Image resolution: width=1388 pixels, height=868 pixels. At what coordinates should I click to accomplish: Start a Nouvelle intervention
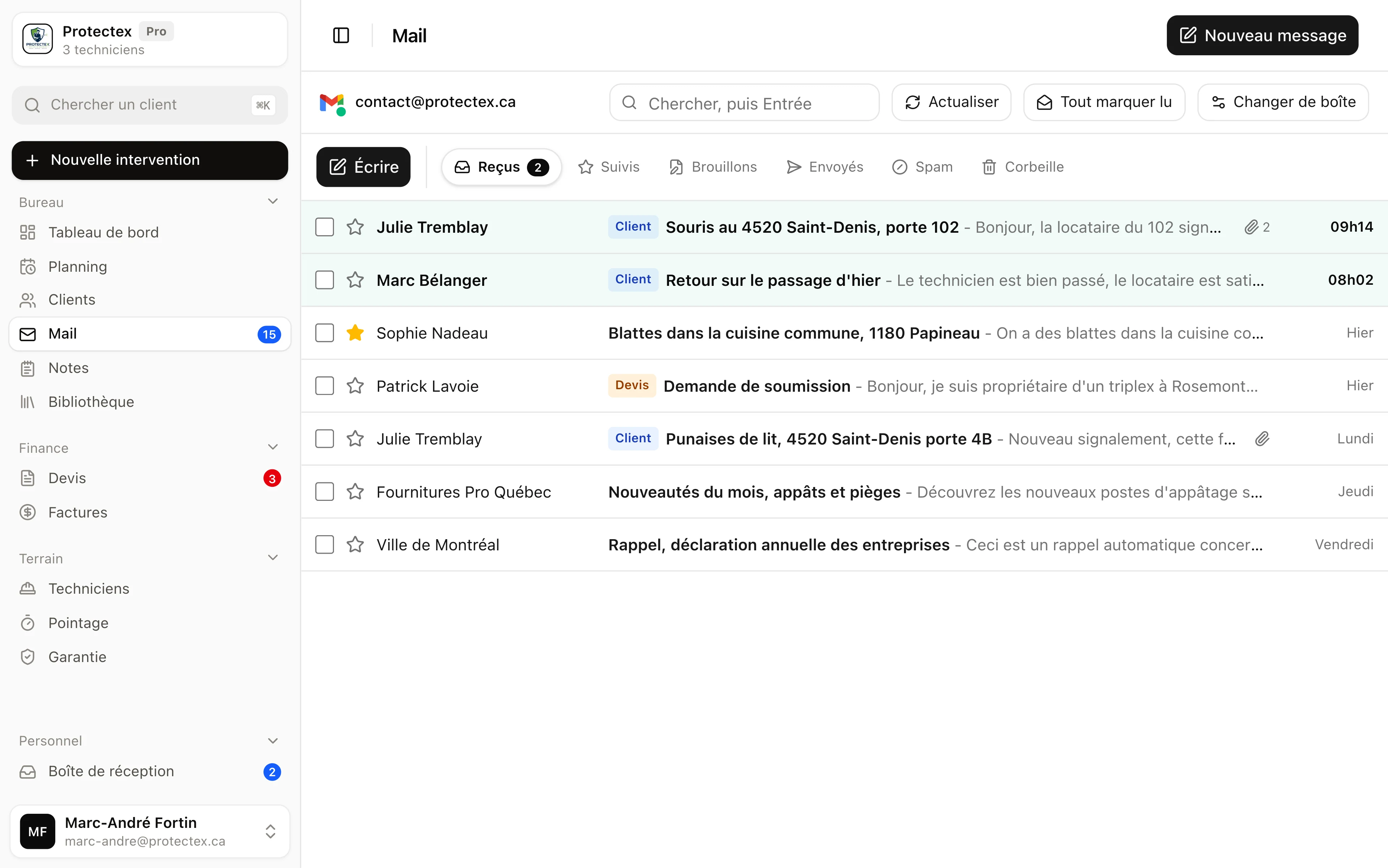[150, 160]
